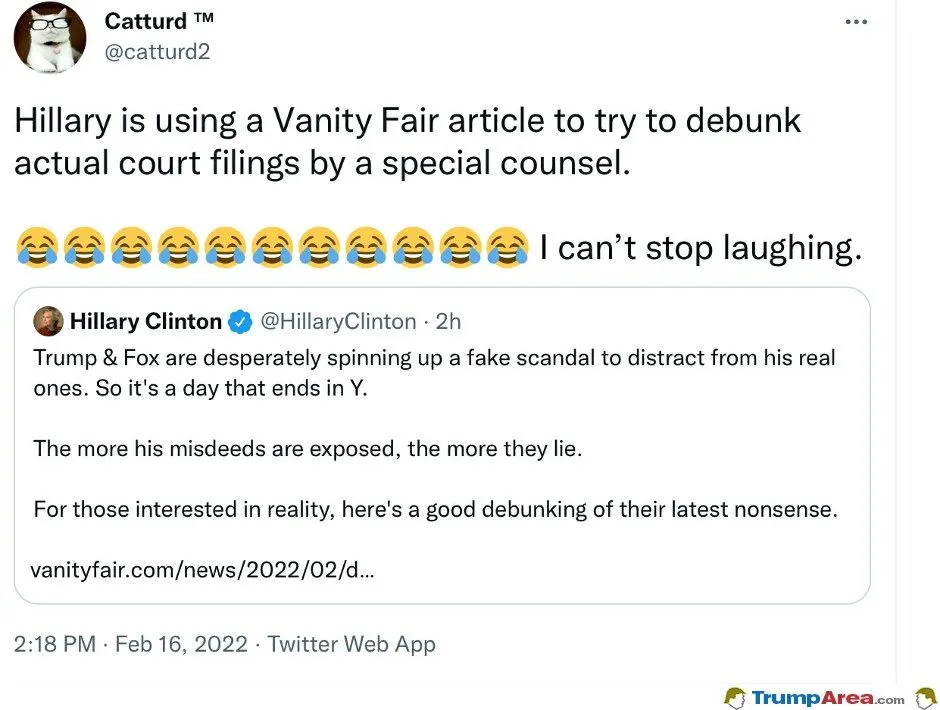Open the Catturd ™ display name

click(159, 19)
